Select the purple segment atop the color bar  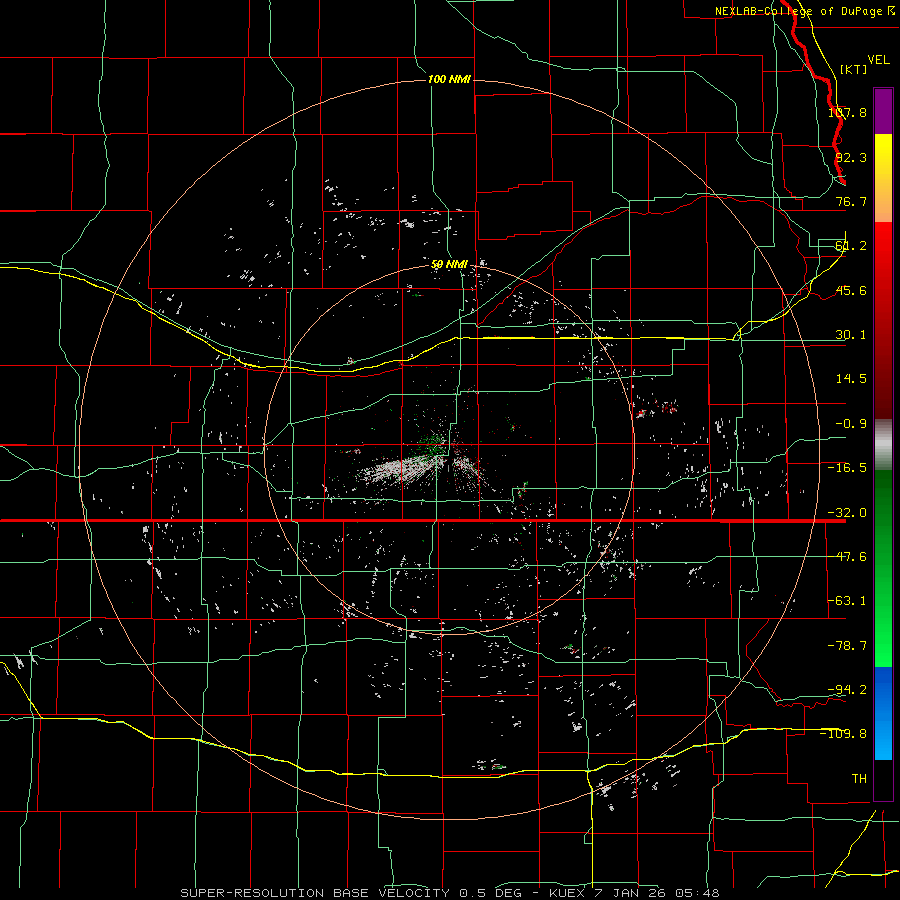coord(883,111)
